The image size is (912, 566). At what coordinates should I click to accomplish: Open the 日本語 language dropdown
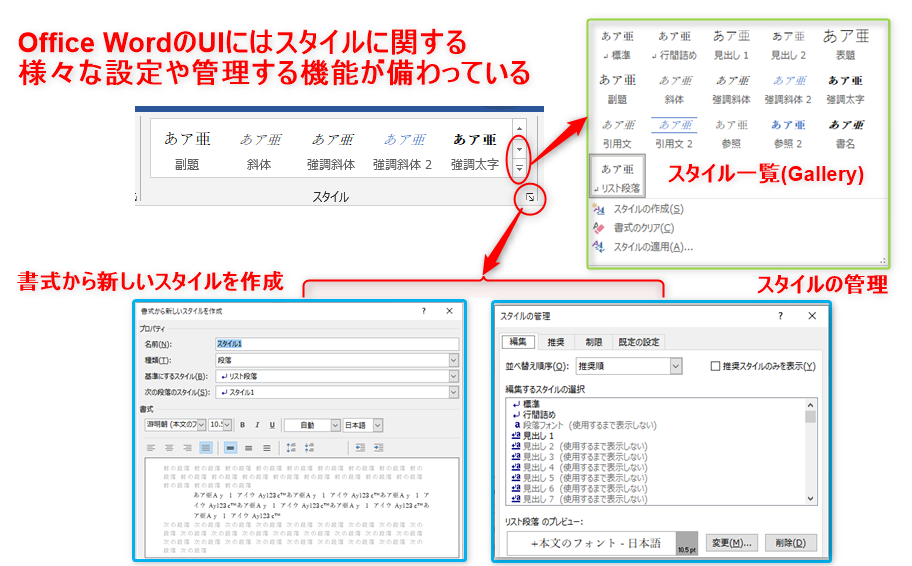coord(378,425)
